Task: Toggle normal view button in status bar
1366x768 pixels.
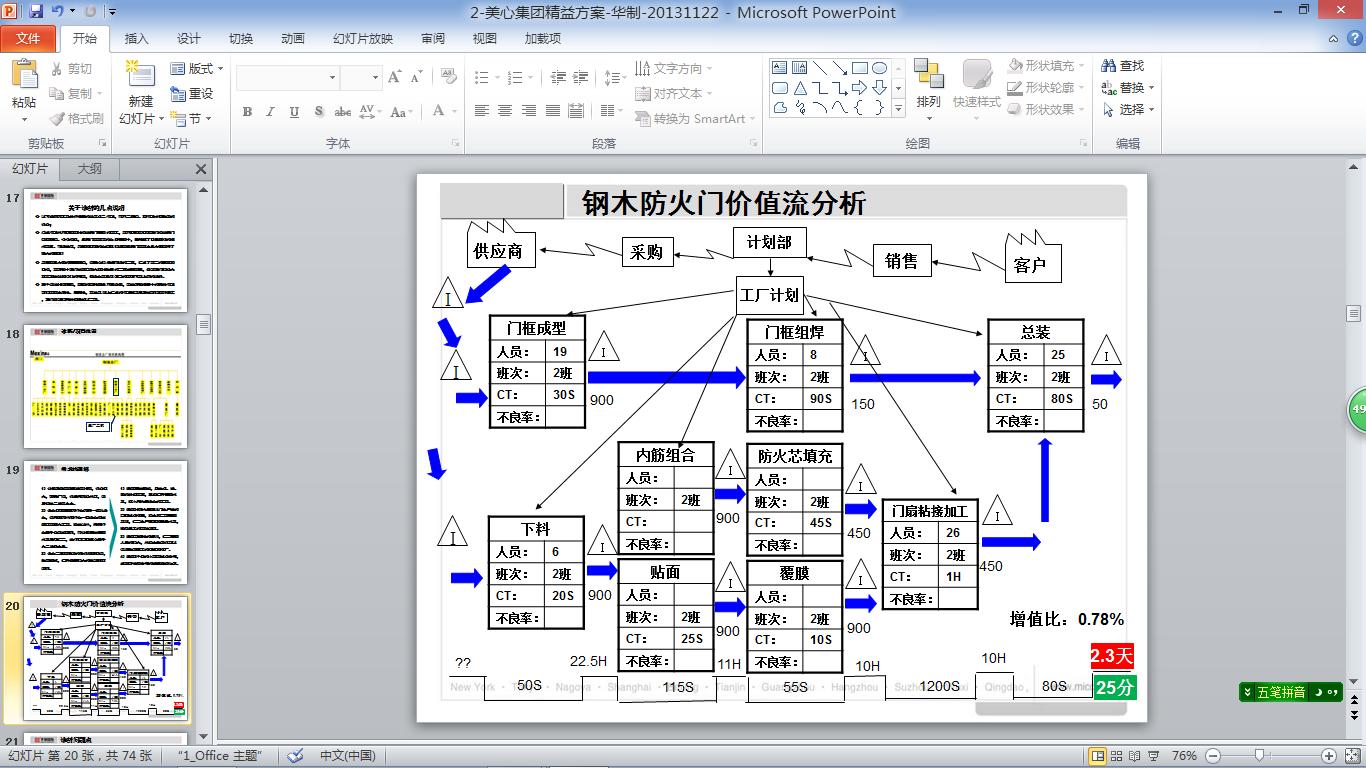Action: point(1098,756)
